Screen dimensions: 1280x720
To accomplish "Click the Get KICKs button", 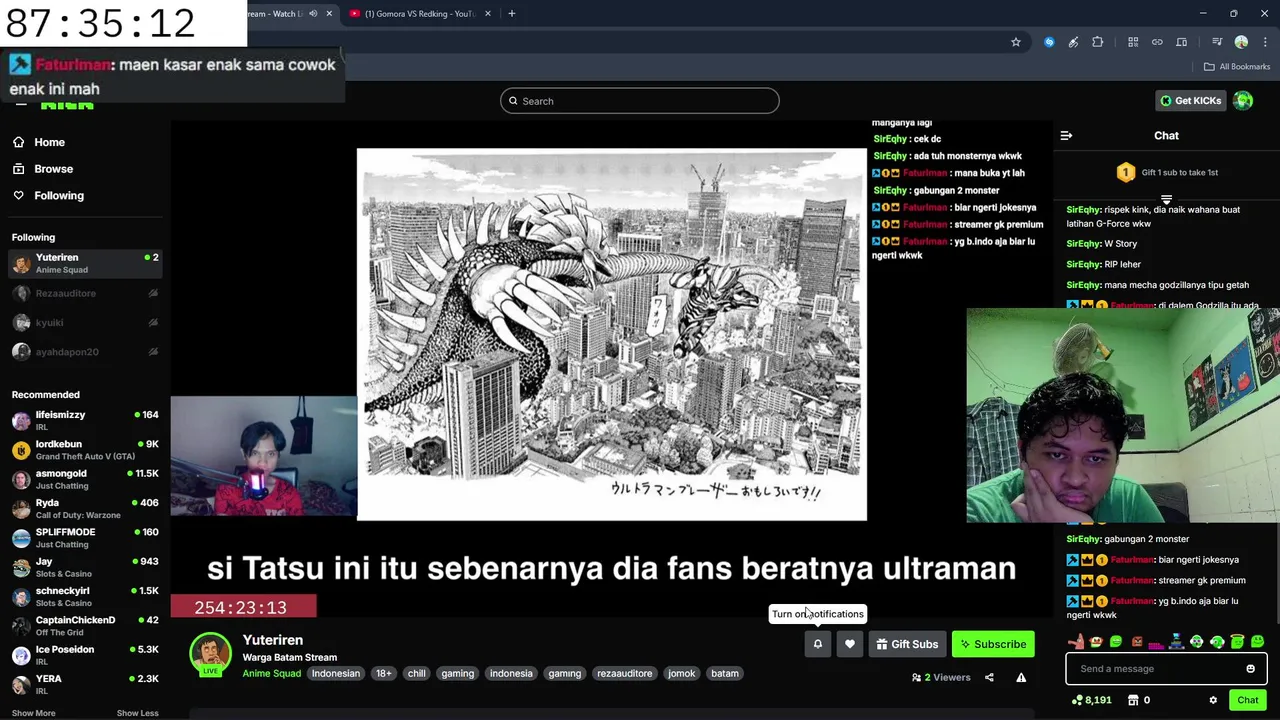I will click(x=1190, y=100).
